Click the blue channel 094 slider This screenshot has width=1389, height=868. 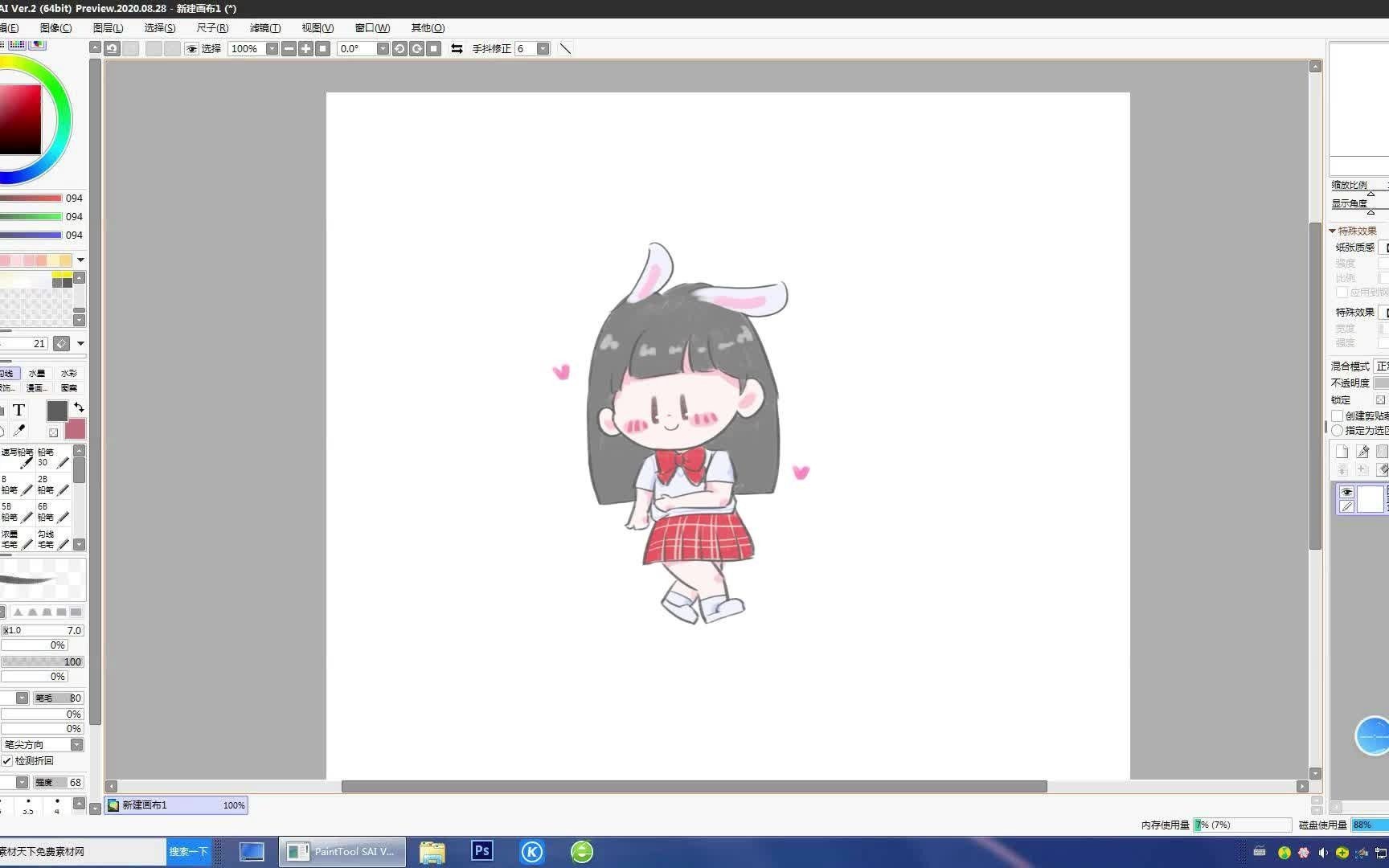tap(31, 235)
